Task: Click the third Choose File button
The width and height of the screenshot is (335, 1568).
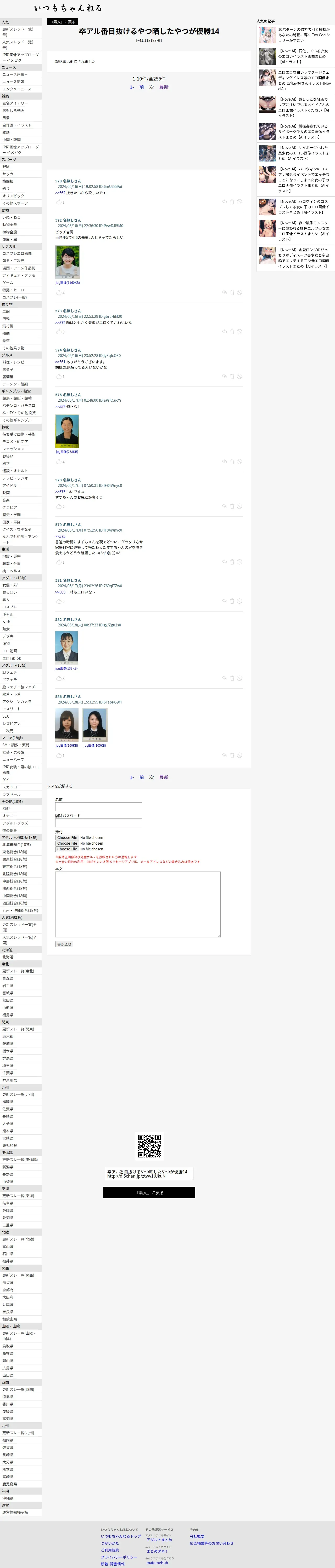Action: click(67, 849)
